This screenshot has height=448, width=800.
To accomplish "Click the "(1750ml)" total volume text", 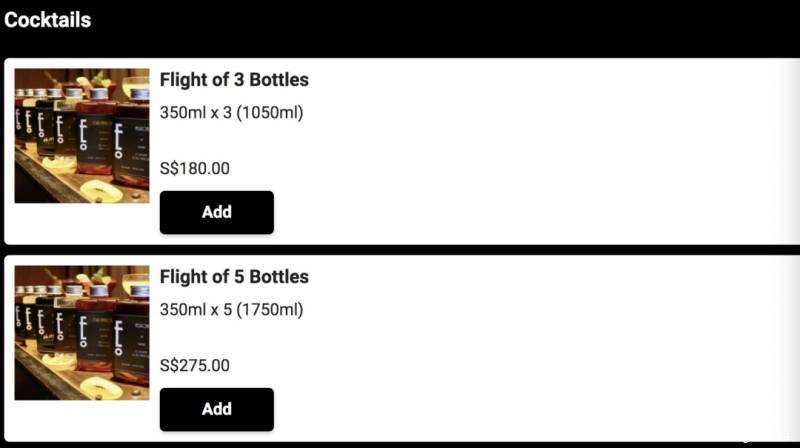I will 269,310.
